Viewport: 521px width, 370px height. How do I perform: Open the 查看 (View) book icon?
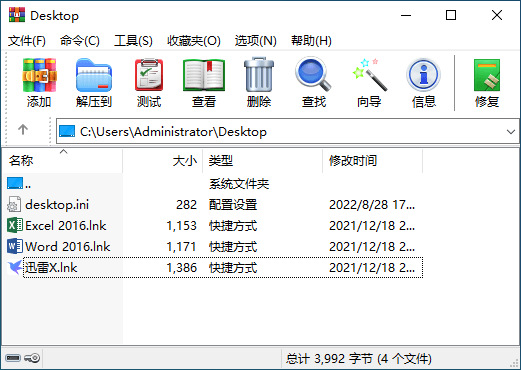[x=204, y=75]
